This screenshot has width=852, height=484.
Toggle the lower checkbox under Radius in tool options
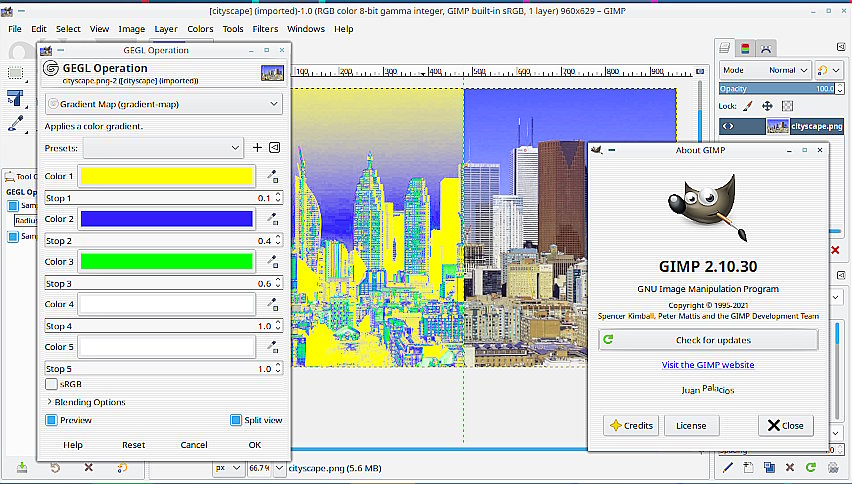coord(13,236)
